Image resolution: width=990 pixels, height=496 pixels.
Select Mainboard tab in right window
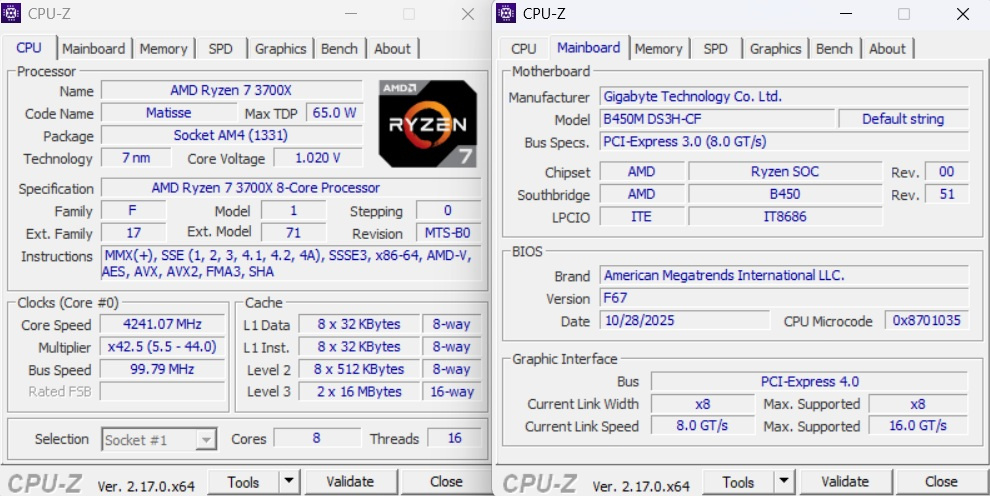[x=588, y=47]
